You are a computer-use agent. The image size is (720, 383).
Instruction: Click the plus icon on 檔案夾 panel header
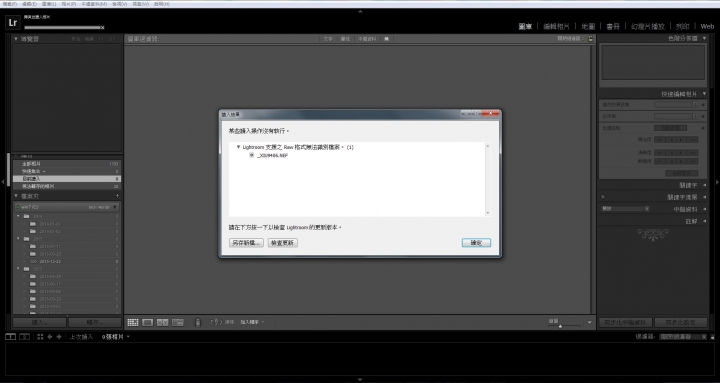[118, 196]
